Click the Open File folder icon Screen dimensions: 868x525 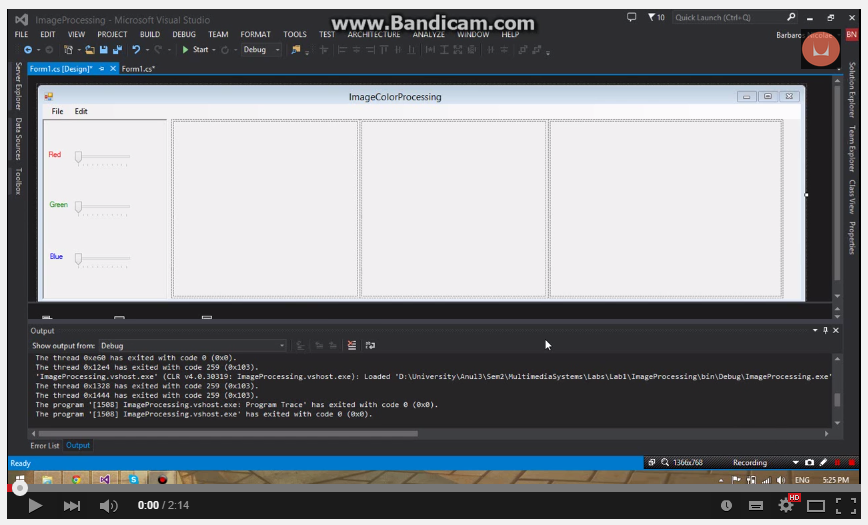90,50
